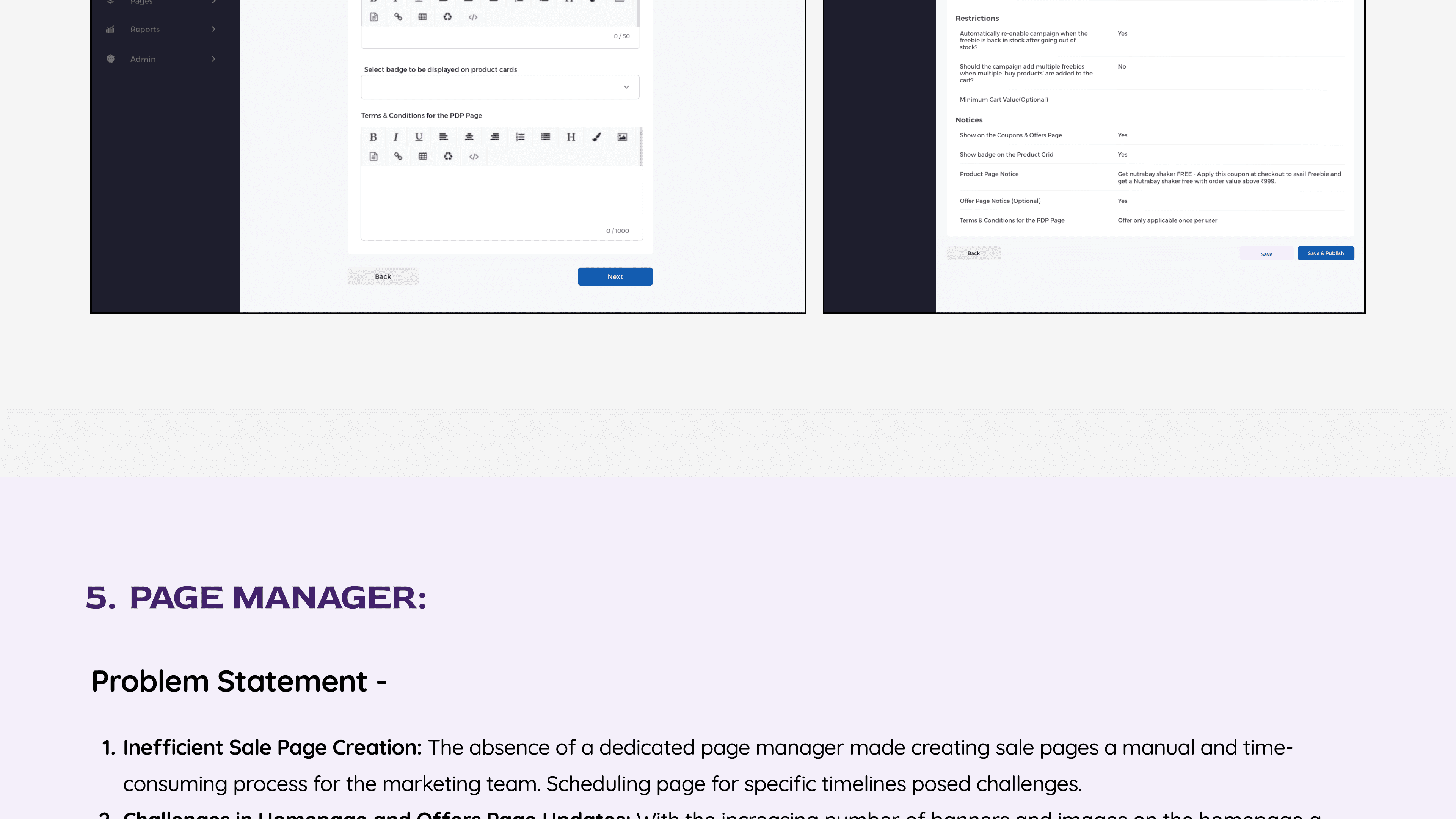Toggle italic in the Terms & Conditions editor
Image resolution: width=1456 pixels, height=819 pixels.
(395, 137)
